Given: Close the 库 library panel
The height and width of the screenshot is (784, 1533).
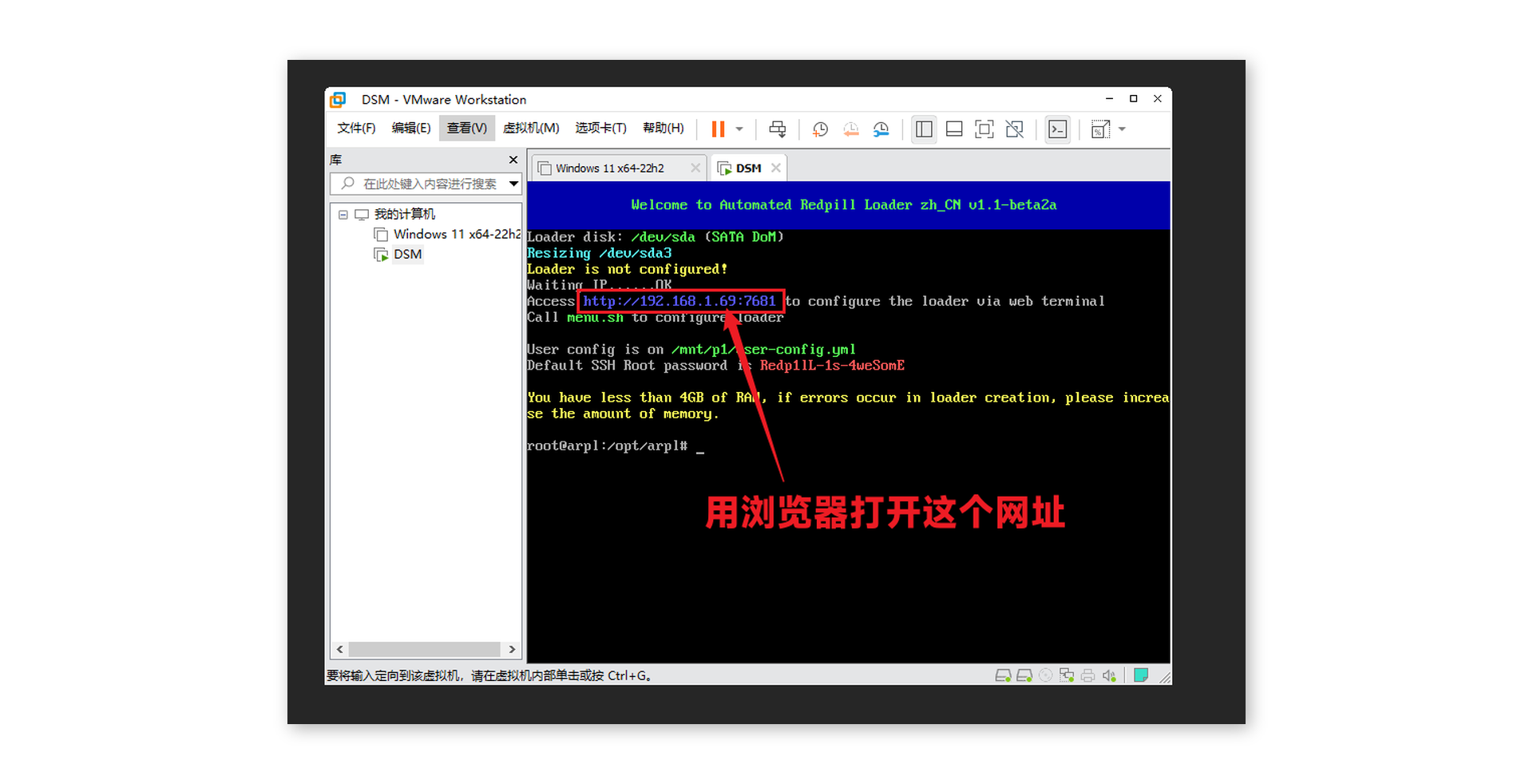Looking at the screenshot, I should (x=513, y=160).
